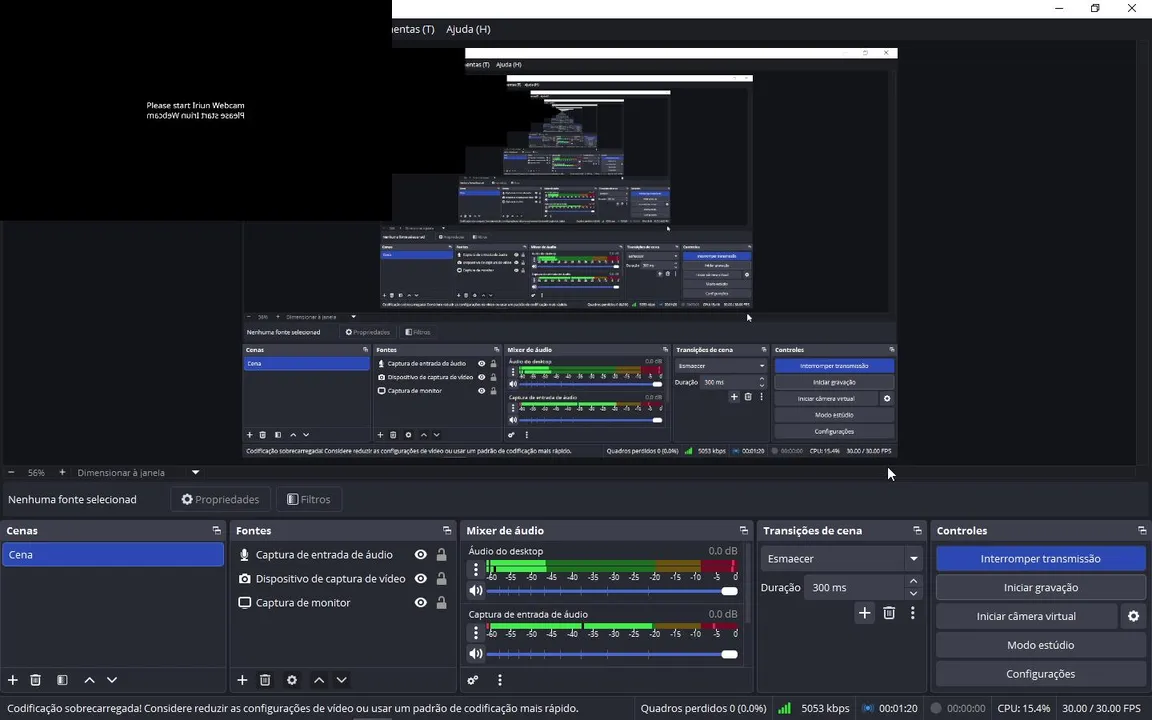This screenshot has width=1152, height=720.
Task: Toggle lock for Captura de monitor
Action: (442, 602)
